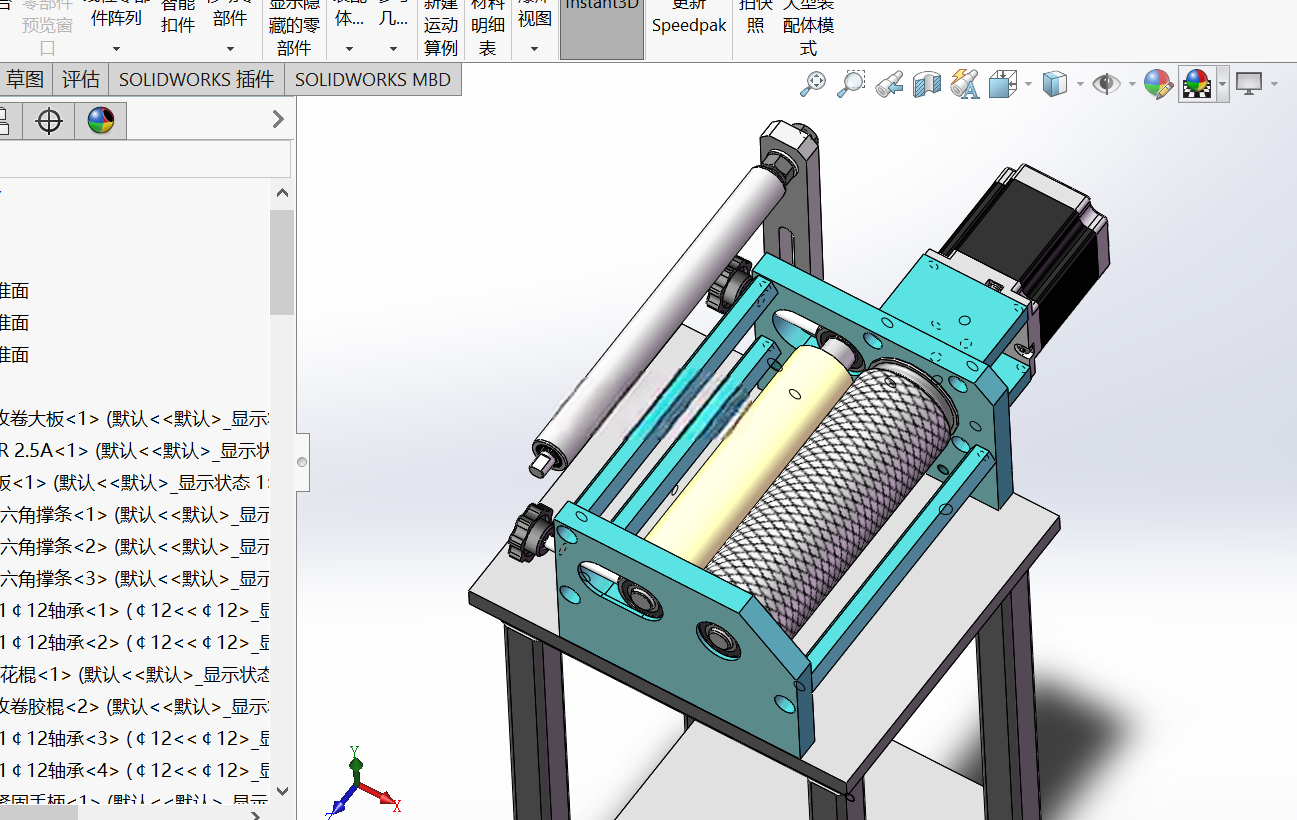Switch to the SOLIDWORKS MBD tab
The height and width of the screenshot is (820, 1297).
click(x=373, y=80)
